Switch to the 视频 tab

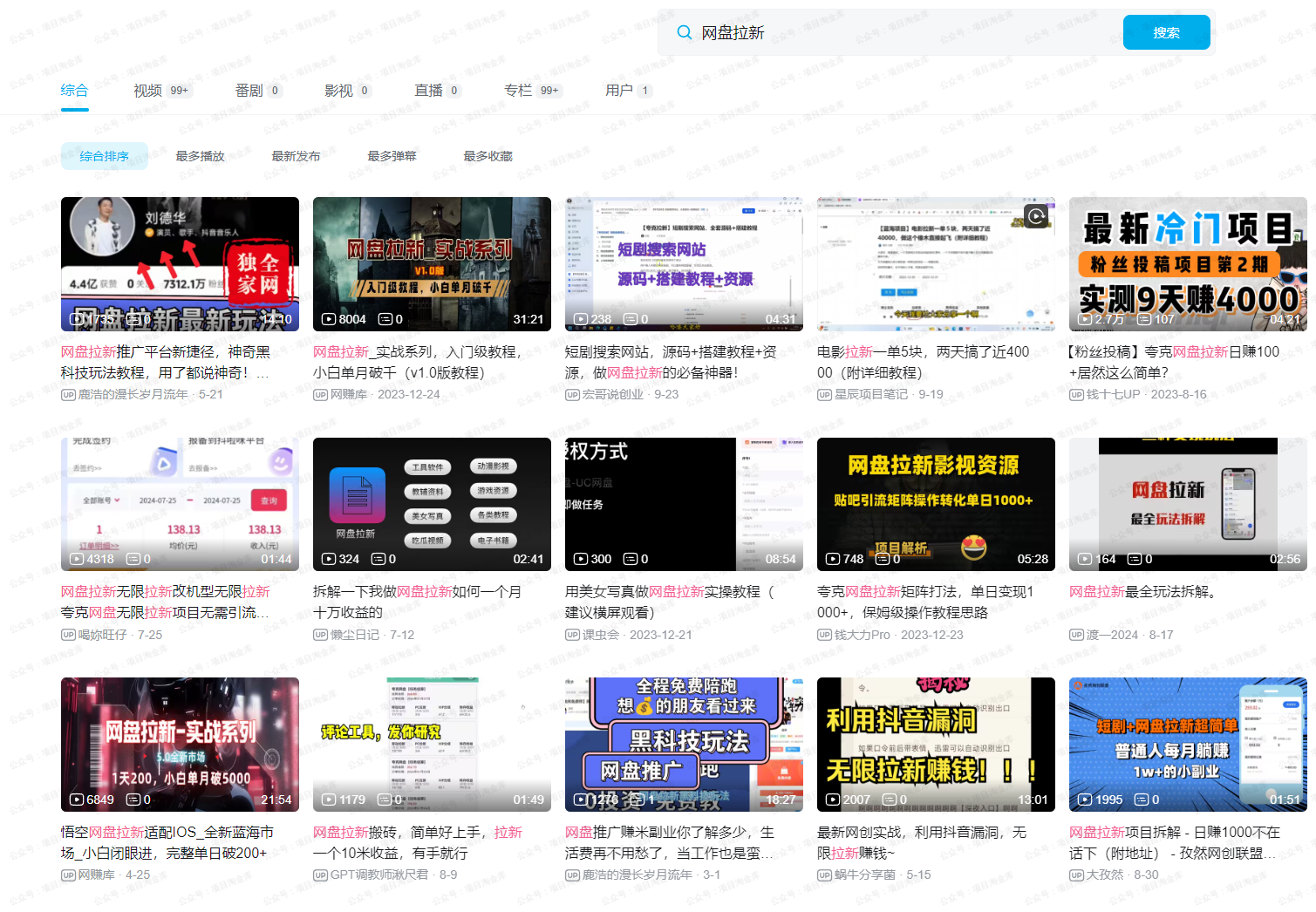click(x=147, y=90)
